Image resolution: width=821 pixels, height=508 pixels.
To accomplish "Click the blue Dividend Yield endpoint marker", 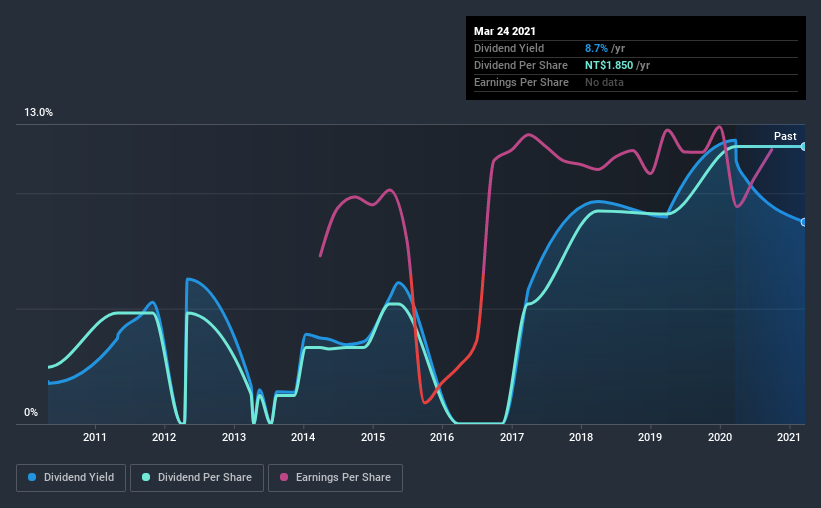I will click(804, 222).
